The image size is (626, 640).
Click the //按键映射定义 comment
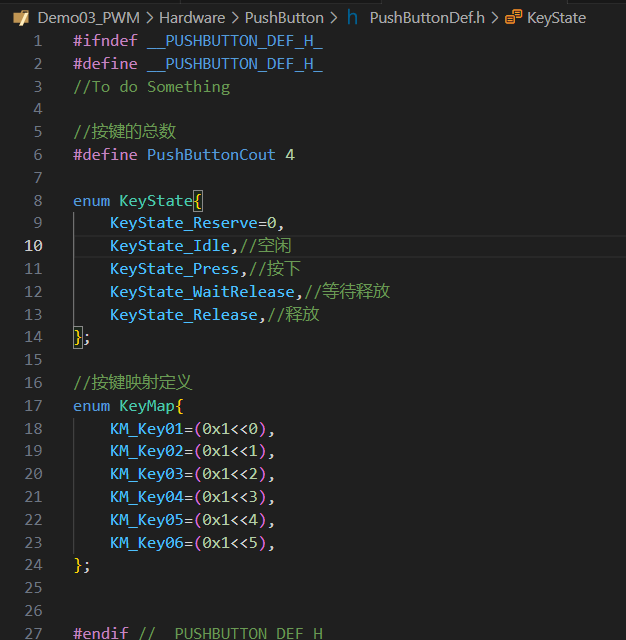click(133, 383)
